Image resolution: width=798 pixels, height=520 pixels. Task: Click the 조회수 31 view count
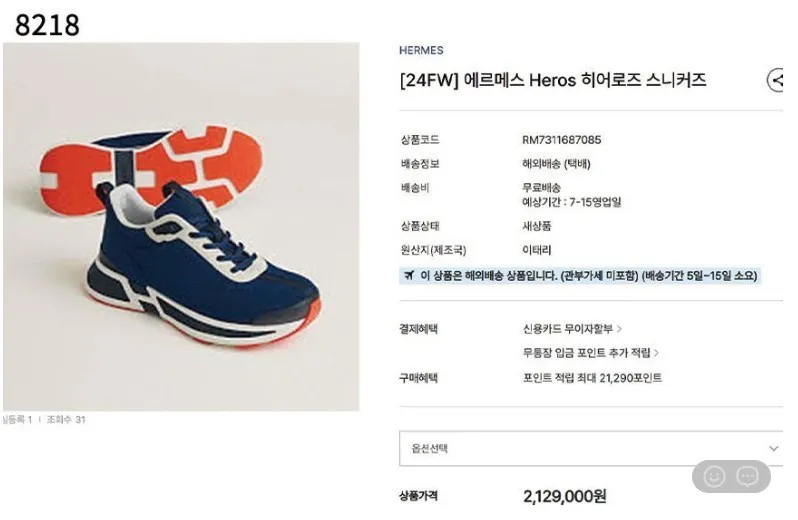[66, 420]
